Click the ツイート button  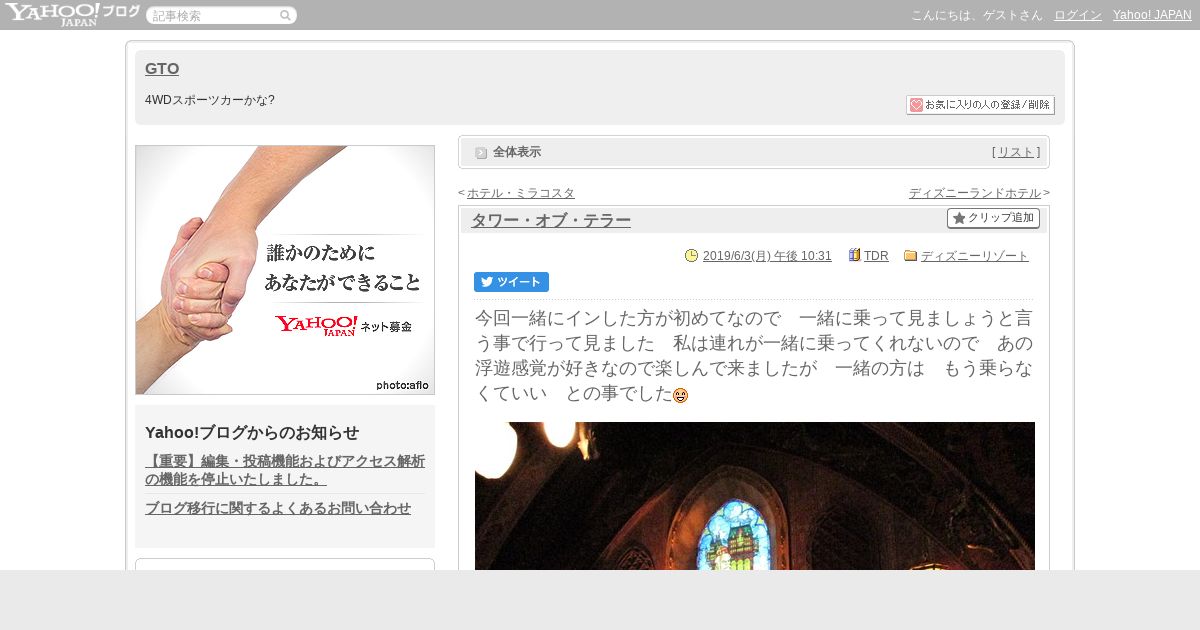click(x=511, y=282)
